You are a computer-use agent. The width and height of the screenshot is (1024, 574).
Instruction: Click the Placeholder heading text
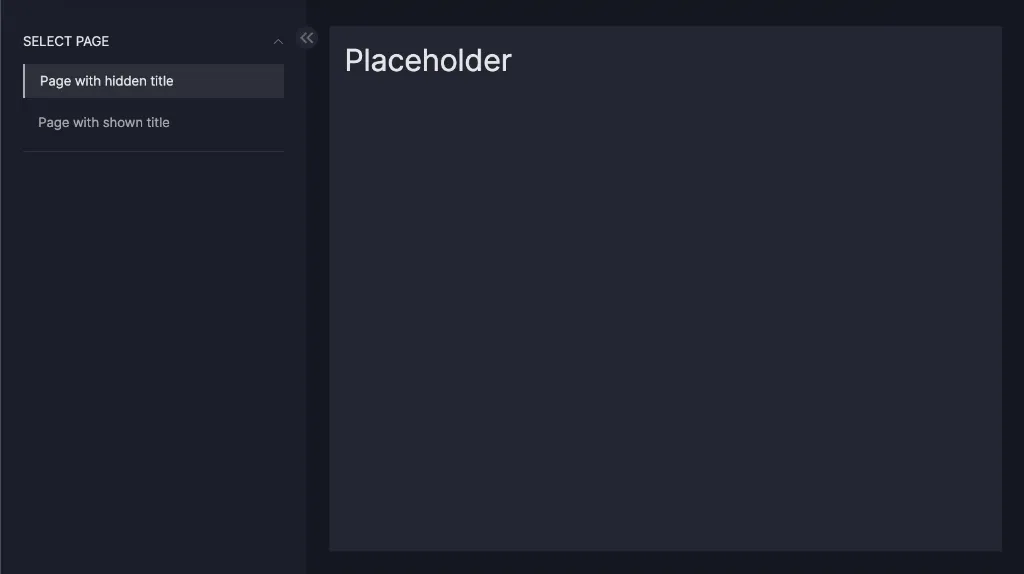(428, 60)
